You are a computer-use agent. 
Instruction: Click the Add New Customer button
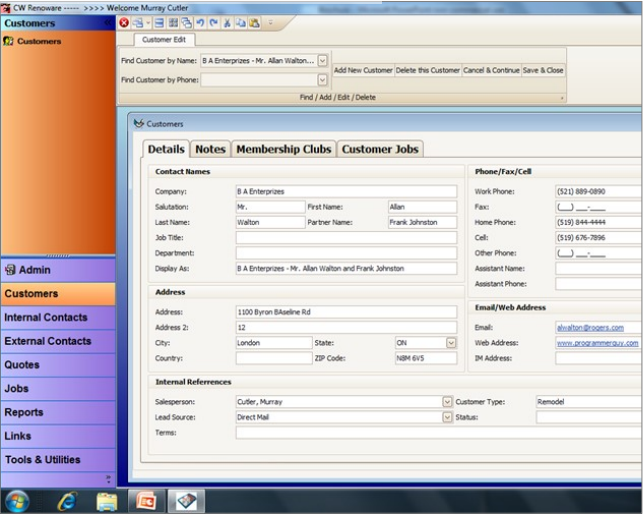(363, 71)
